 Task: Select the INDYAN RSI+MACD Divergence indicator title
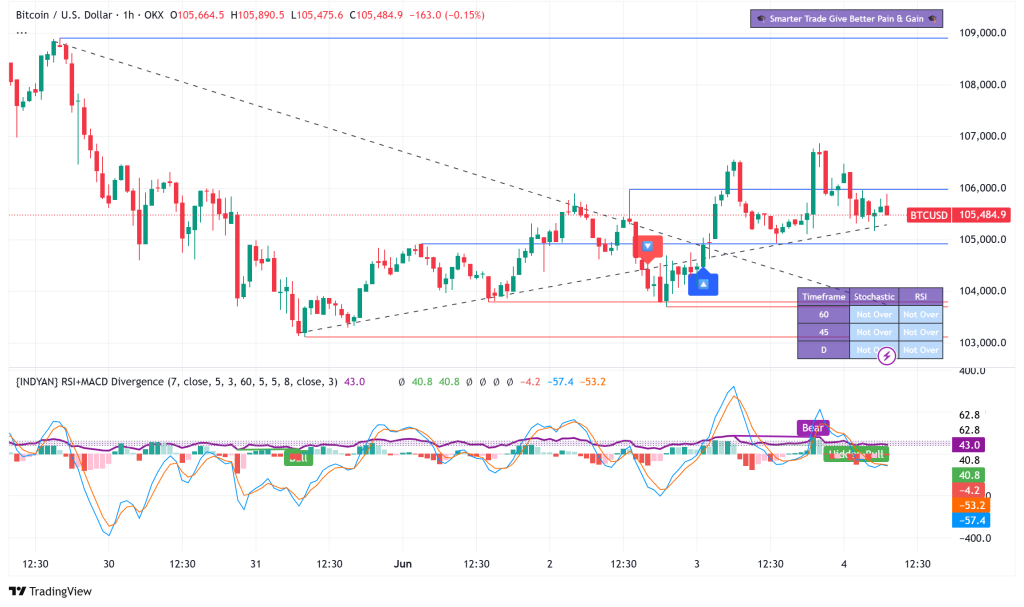tap(176, 382)
